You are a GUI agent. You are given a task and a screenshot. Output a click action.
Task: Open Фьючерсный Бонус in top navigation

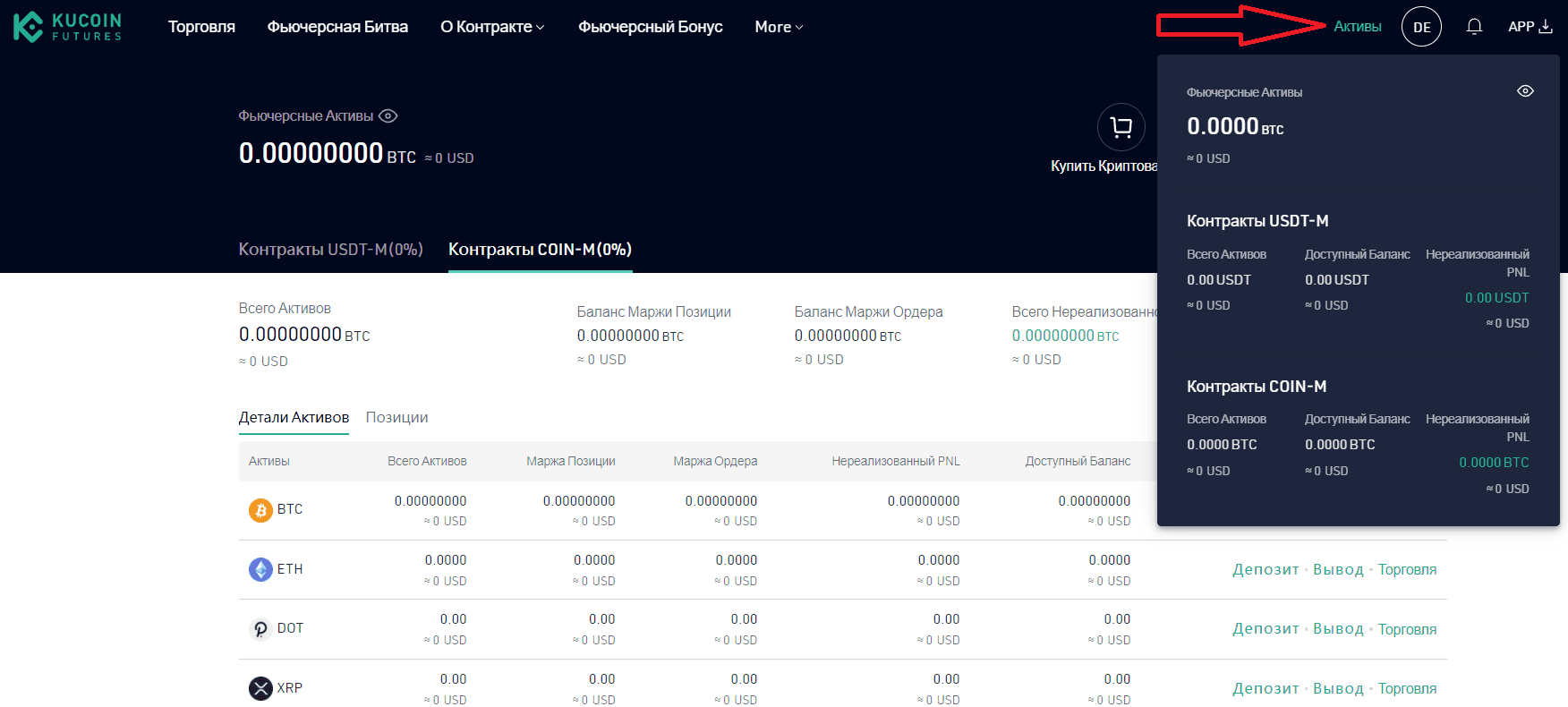(x=650, y=27)
